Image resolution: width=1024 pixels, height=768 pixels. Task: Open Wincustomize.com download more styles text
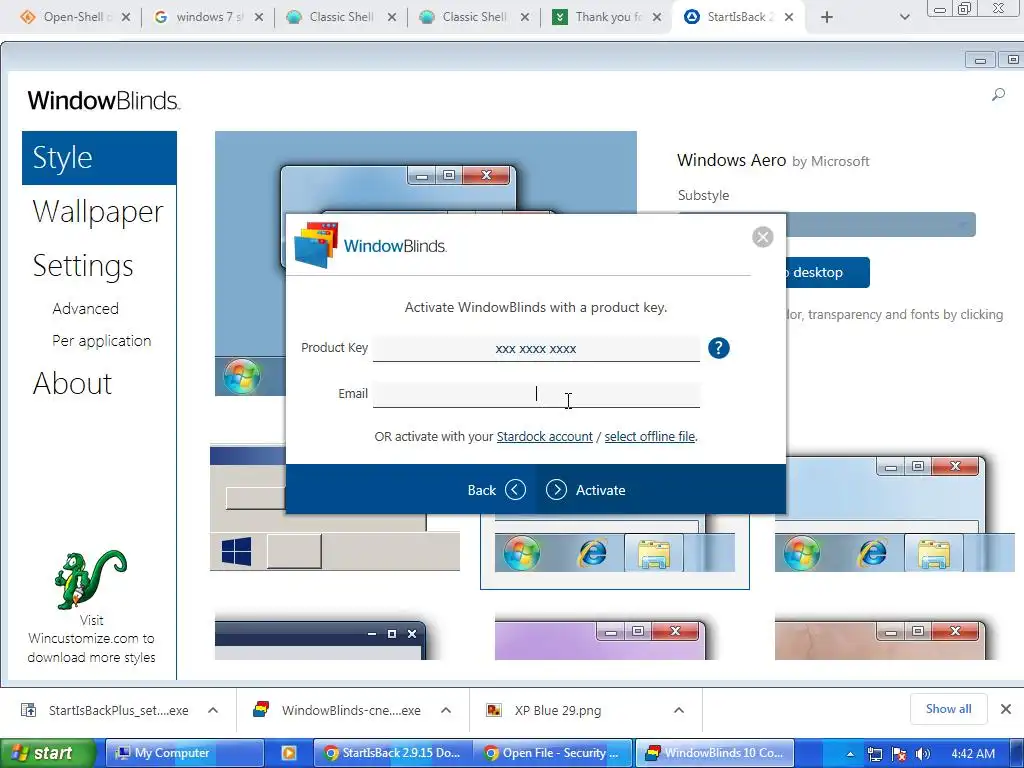coord(91,639)
